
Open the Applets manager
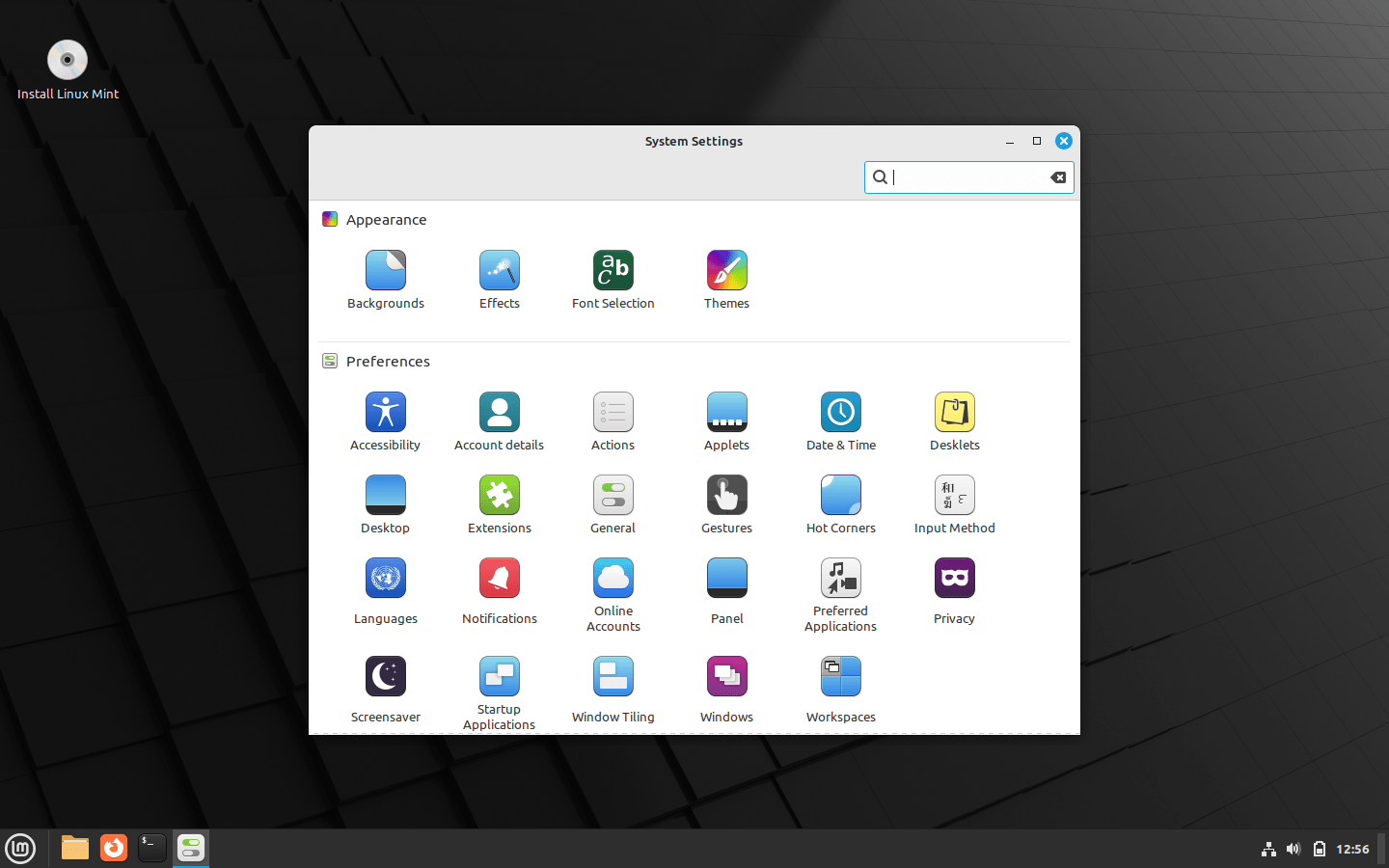726,420
